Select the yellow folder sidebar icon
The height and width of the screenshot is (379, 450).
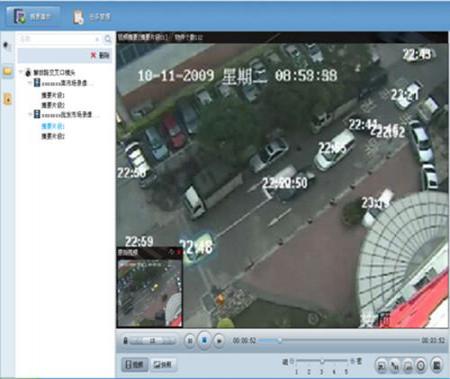point(7,71)
